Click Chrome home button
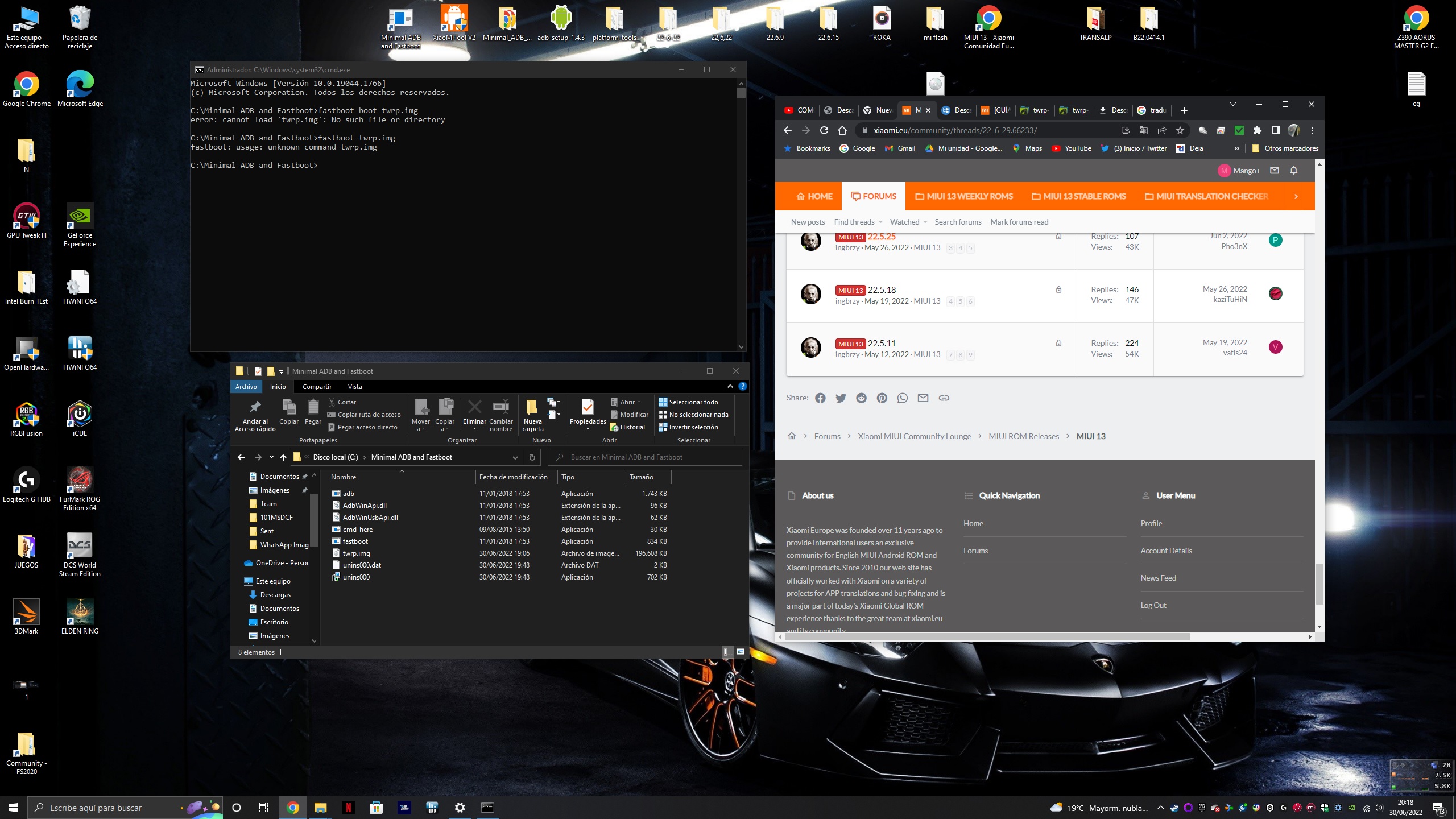 click(x=842, y=130)
